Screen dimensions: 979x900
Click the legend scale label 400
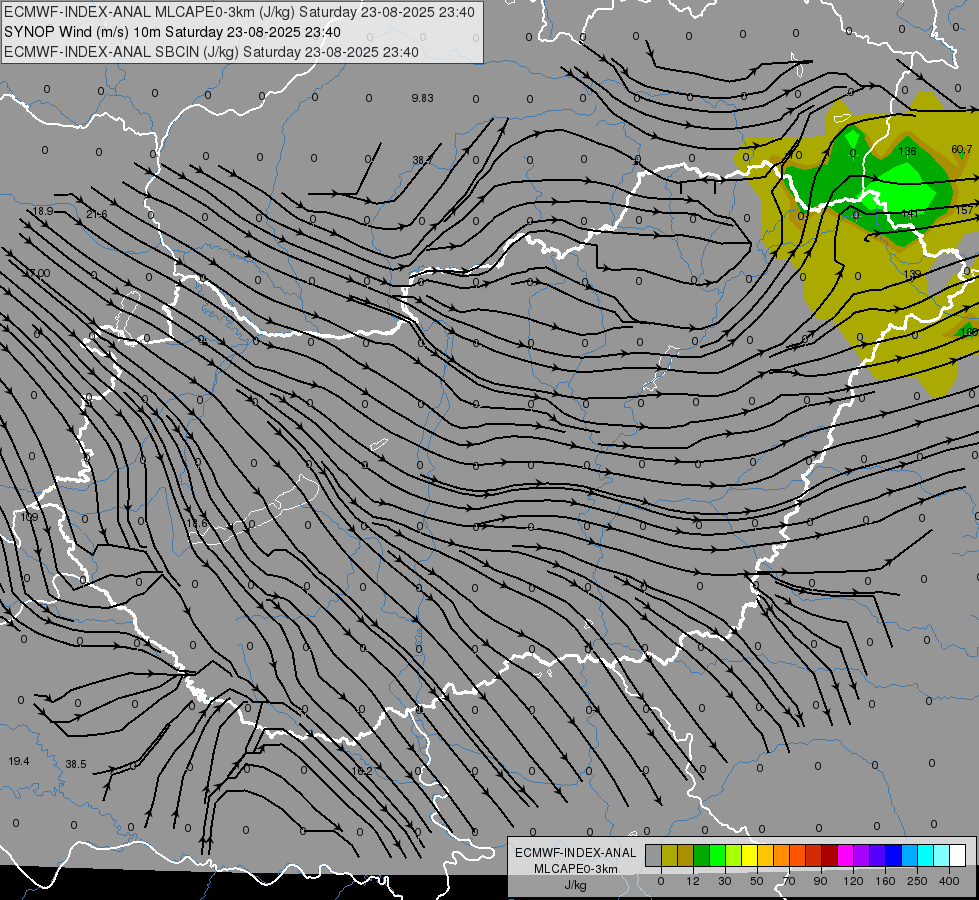coord(949,881)
